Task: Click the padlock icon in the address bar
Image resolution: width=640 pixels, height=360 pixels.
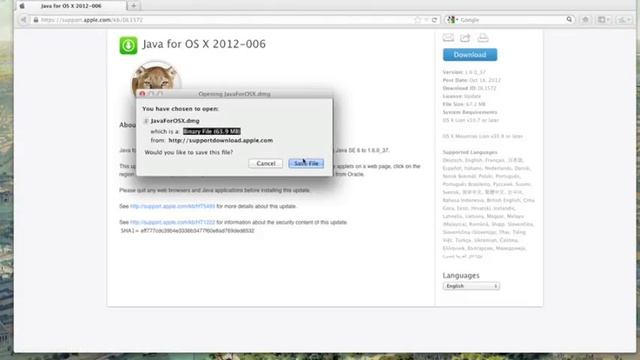Action: 36,20
